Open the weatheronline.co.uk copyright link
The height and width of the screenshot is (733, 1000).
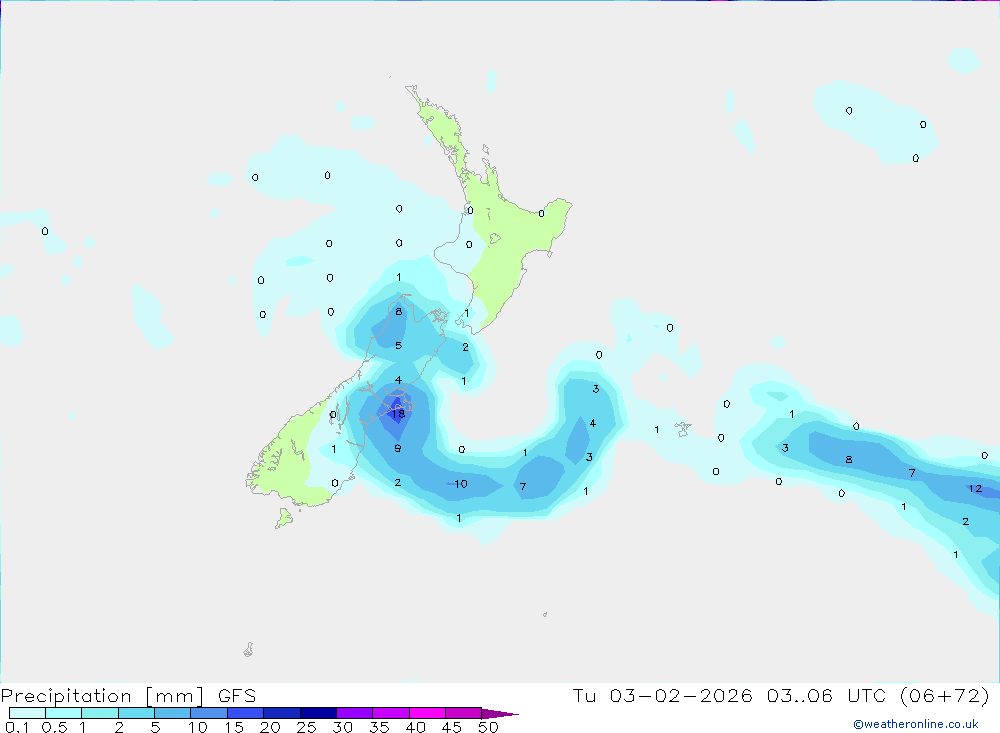[x=915, y=724]
